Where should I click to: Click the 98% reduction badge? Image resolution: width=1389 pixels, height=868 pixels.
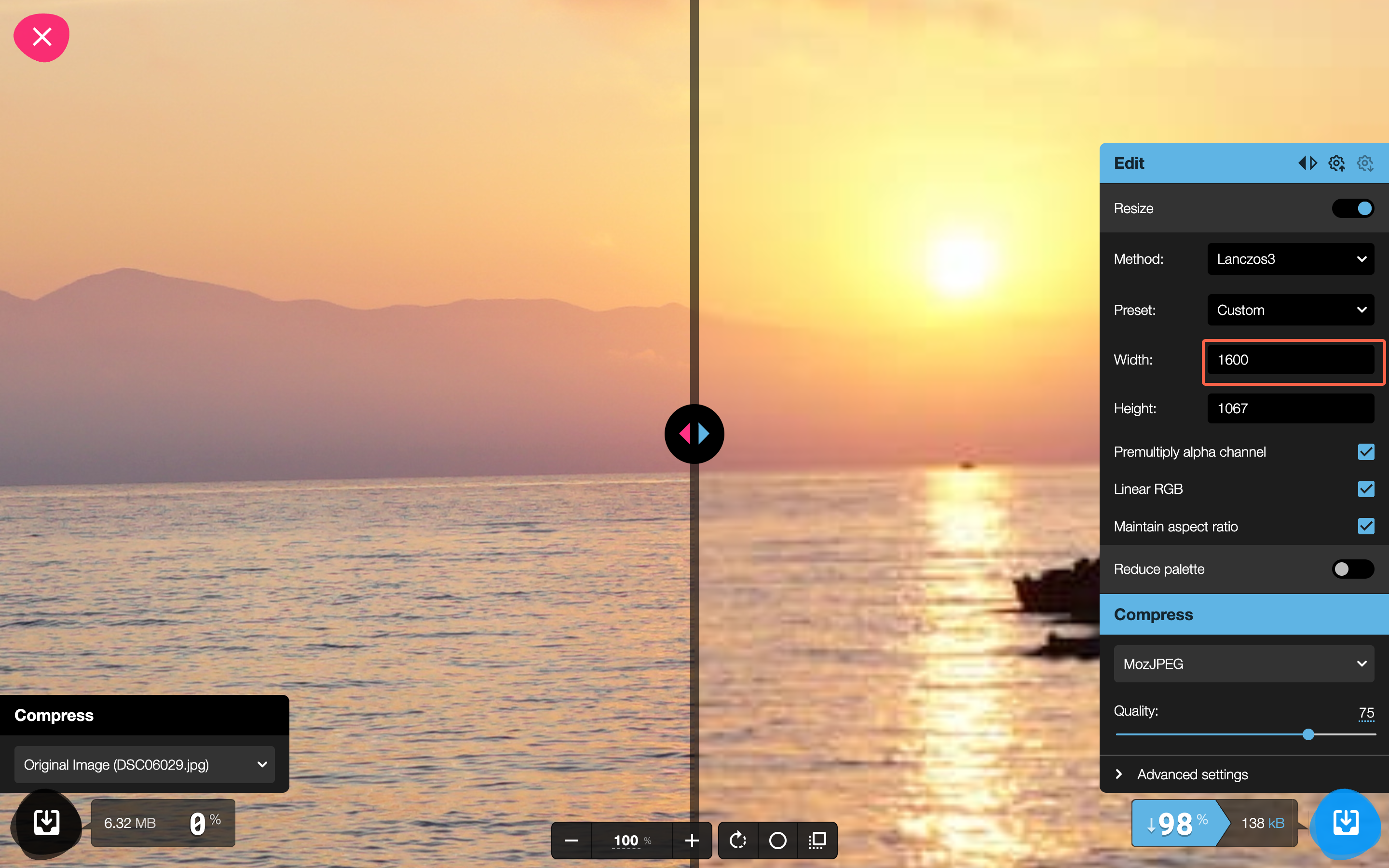[1180, 823]
